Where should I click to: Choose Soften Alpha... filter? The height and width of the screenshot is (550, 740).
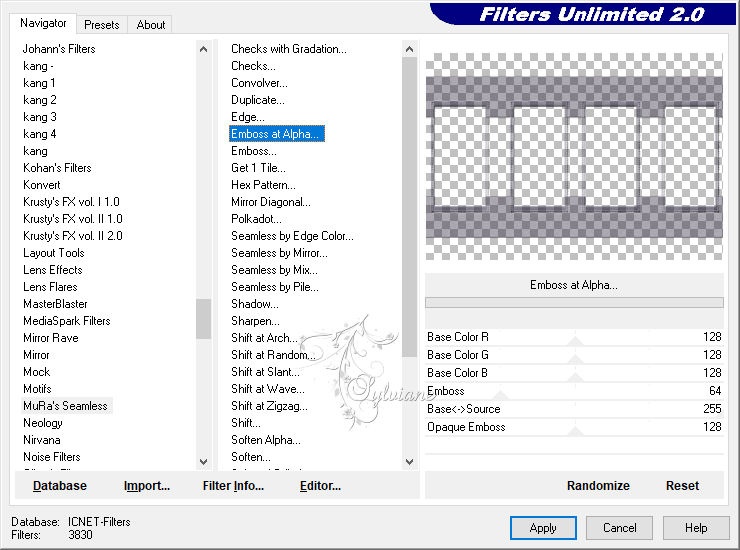pyautogui.click(x=266, y=440)
